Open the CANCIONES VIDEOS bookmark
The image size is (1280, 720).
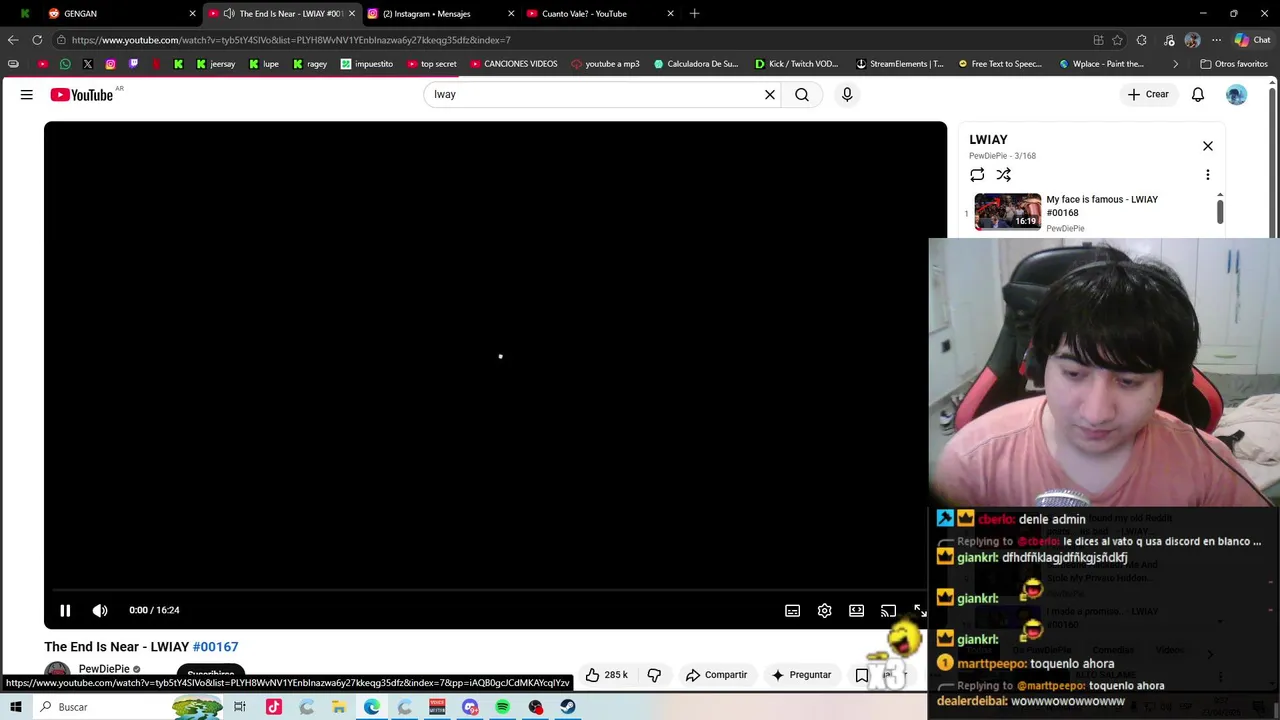pos(513,64)
